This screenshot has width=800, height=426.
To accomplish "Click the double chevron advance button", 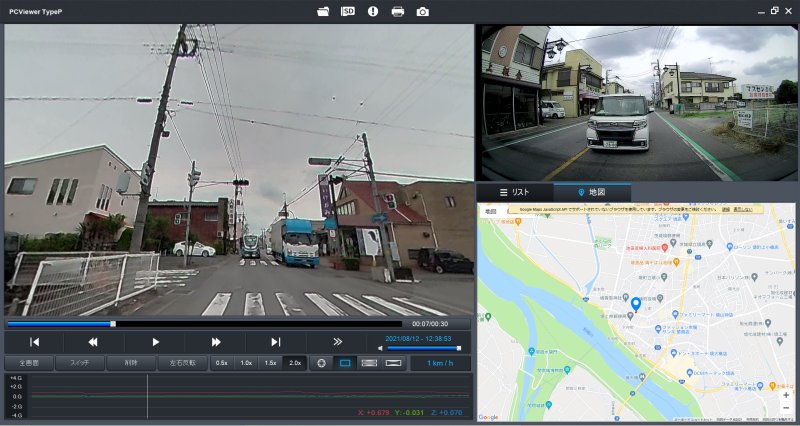I will [x=337, y=342].
